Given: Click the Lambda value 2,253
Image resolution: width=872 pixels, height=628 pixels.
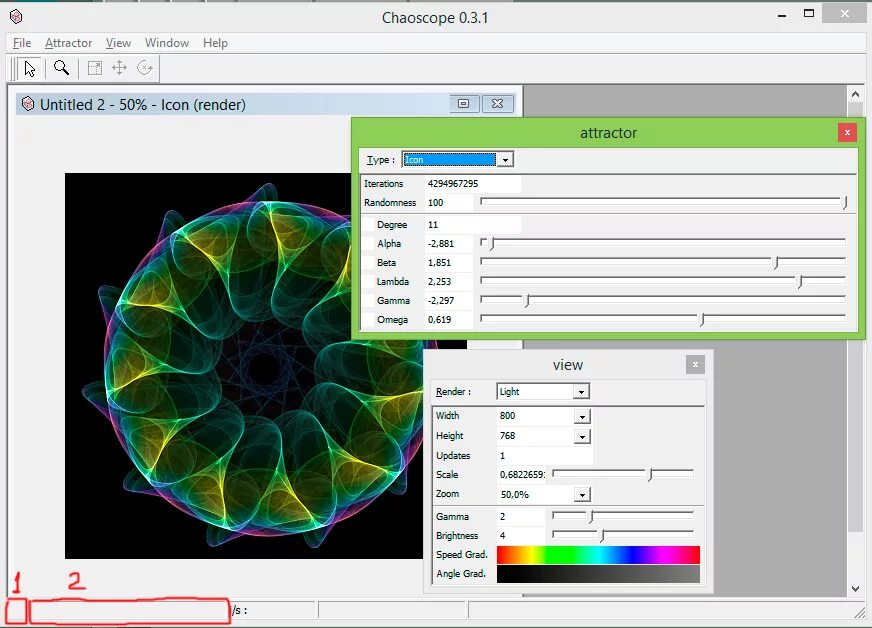Looking at the screenshot, I should coord(448,281).
